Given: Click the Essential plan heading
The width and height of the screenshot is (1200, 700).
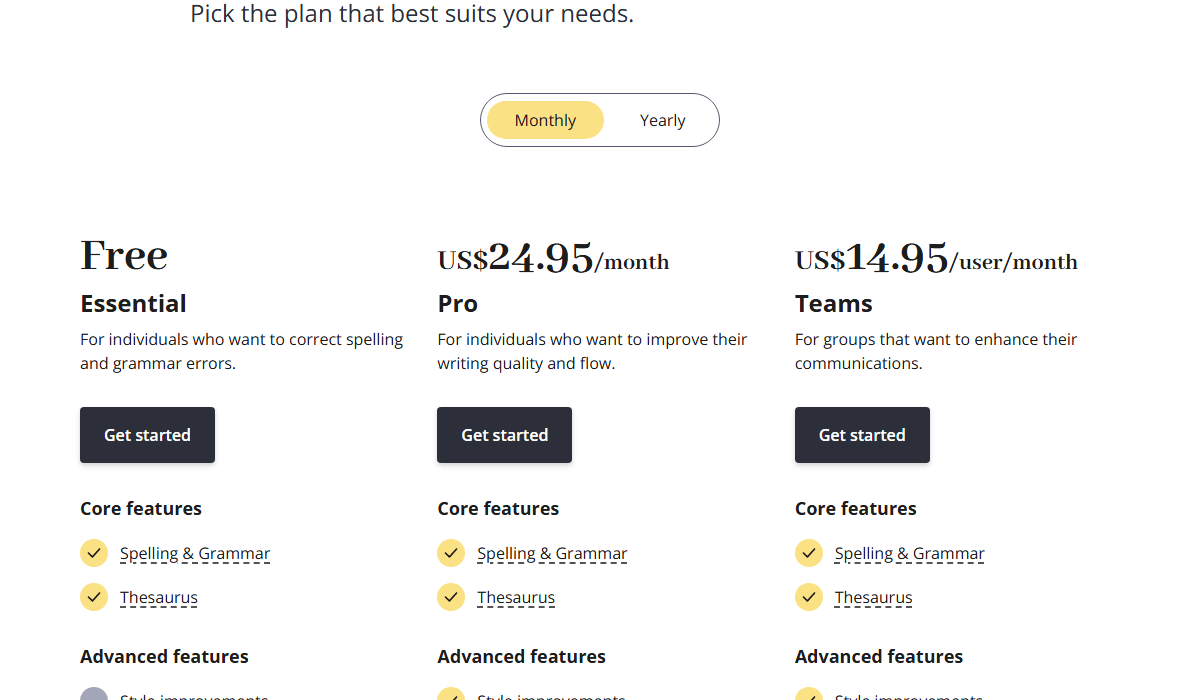Looking at the screenshot, I should pyautogui.click(x=133, y=304).
